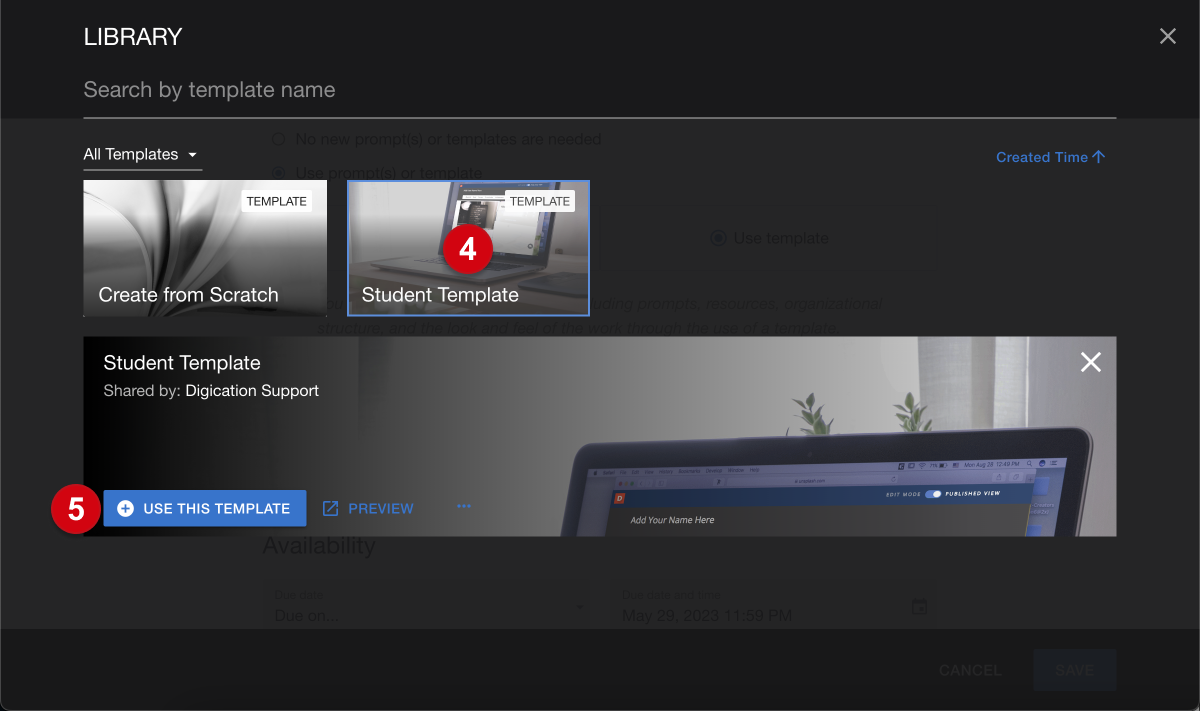Image resolution: width=1200 pixels, height=711 pixels.
Task: Select 'Use prompt(s) or template' radio button
Action: tap(279, 173)
